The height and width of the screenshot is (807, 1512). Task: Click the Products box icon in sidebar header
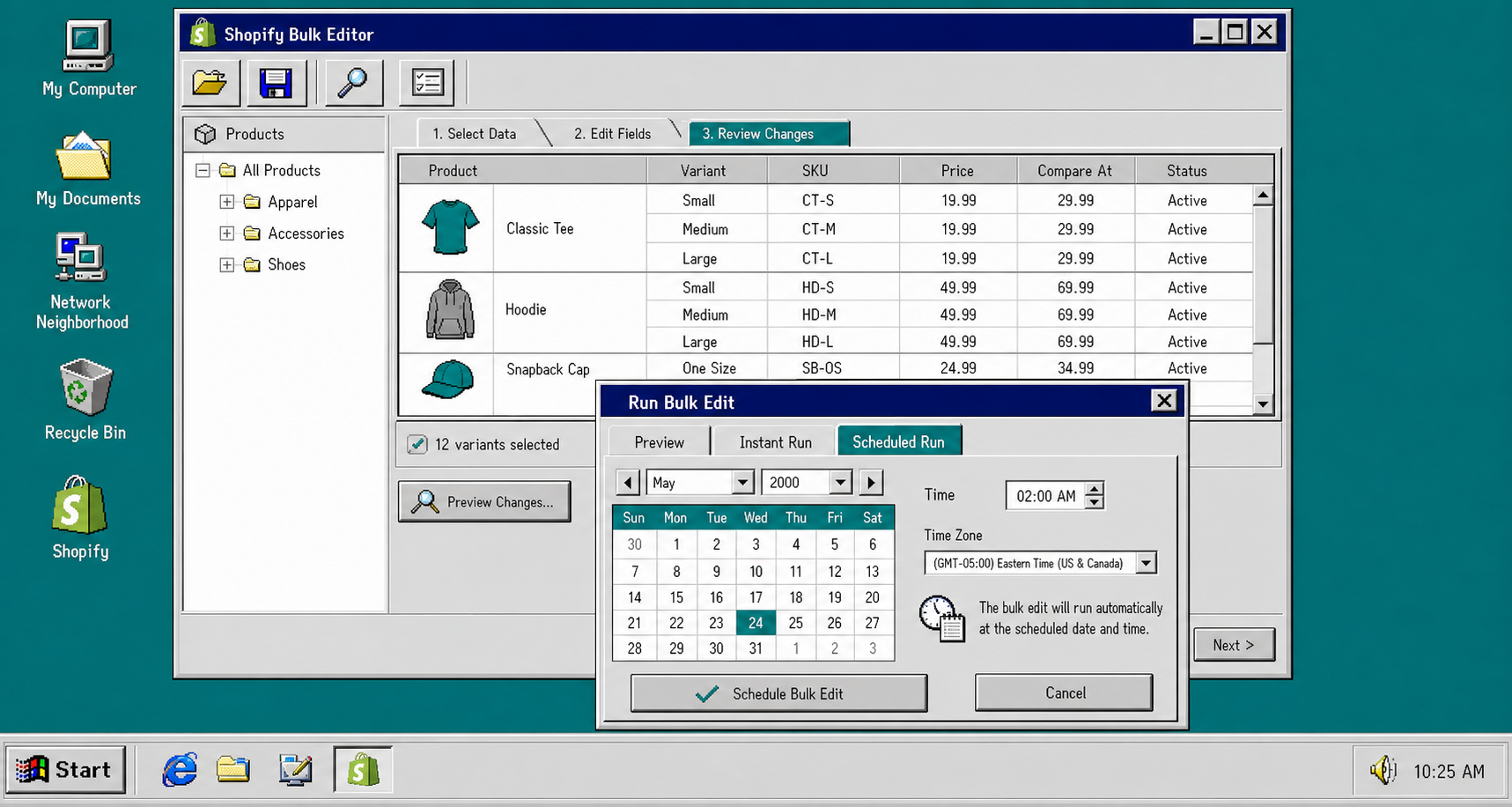(x=205, y=134)
